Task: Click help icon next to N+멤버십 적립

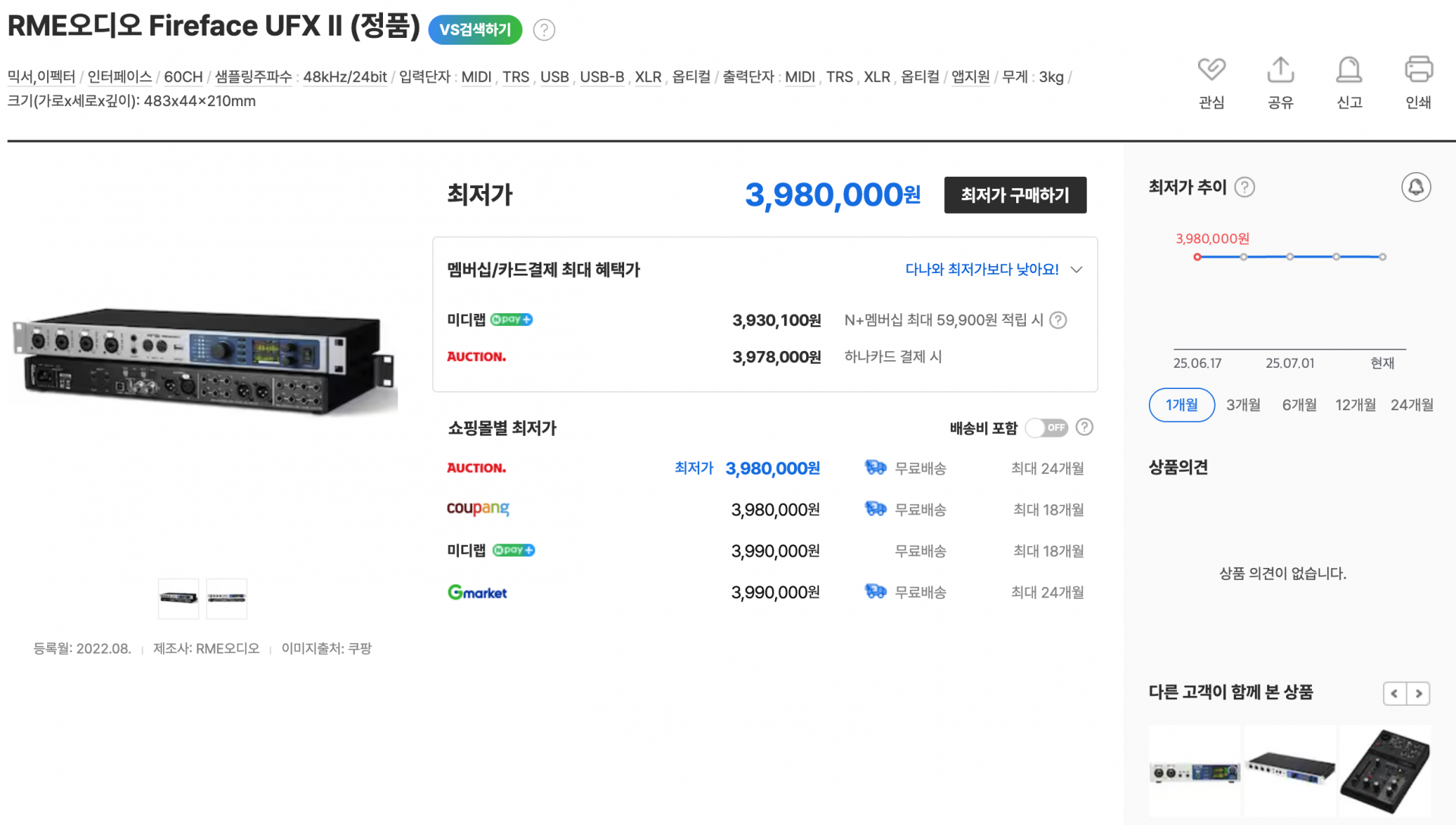Action: 1058,320
